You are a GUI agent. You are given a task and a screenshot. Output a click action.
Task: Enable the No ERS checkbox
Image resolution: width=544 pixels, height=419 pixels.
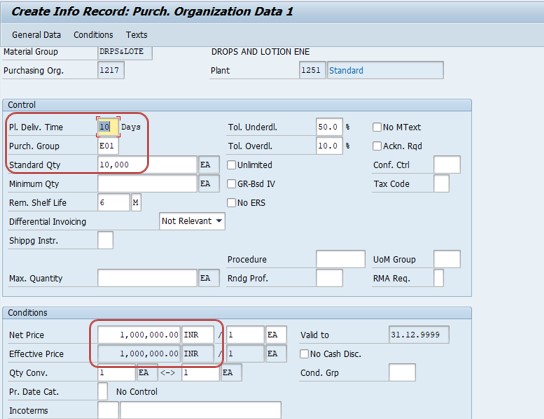coord(231,203)
